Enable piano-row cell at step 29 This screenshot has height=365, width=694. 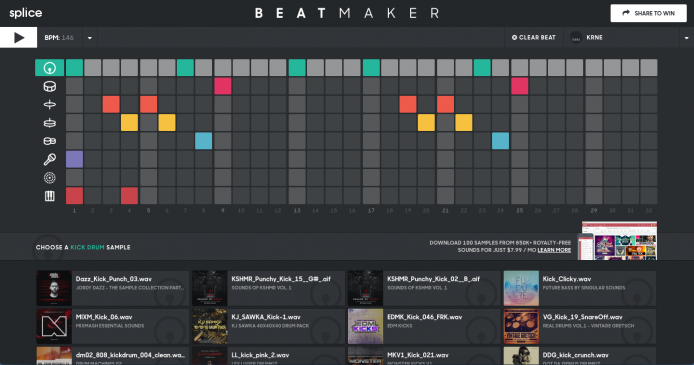(x=594, y=196)
